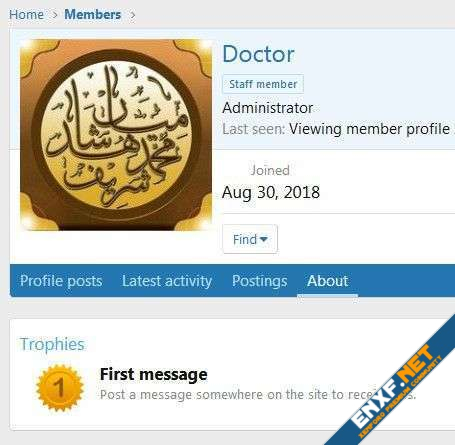The height and width of the screenshot is (445, 455).
Task: Select the Postings tab
Action: coord(259,281)
